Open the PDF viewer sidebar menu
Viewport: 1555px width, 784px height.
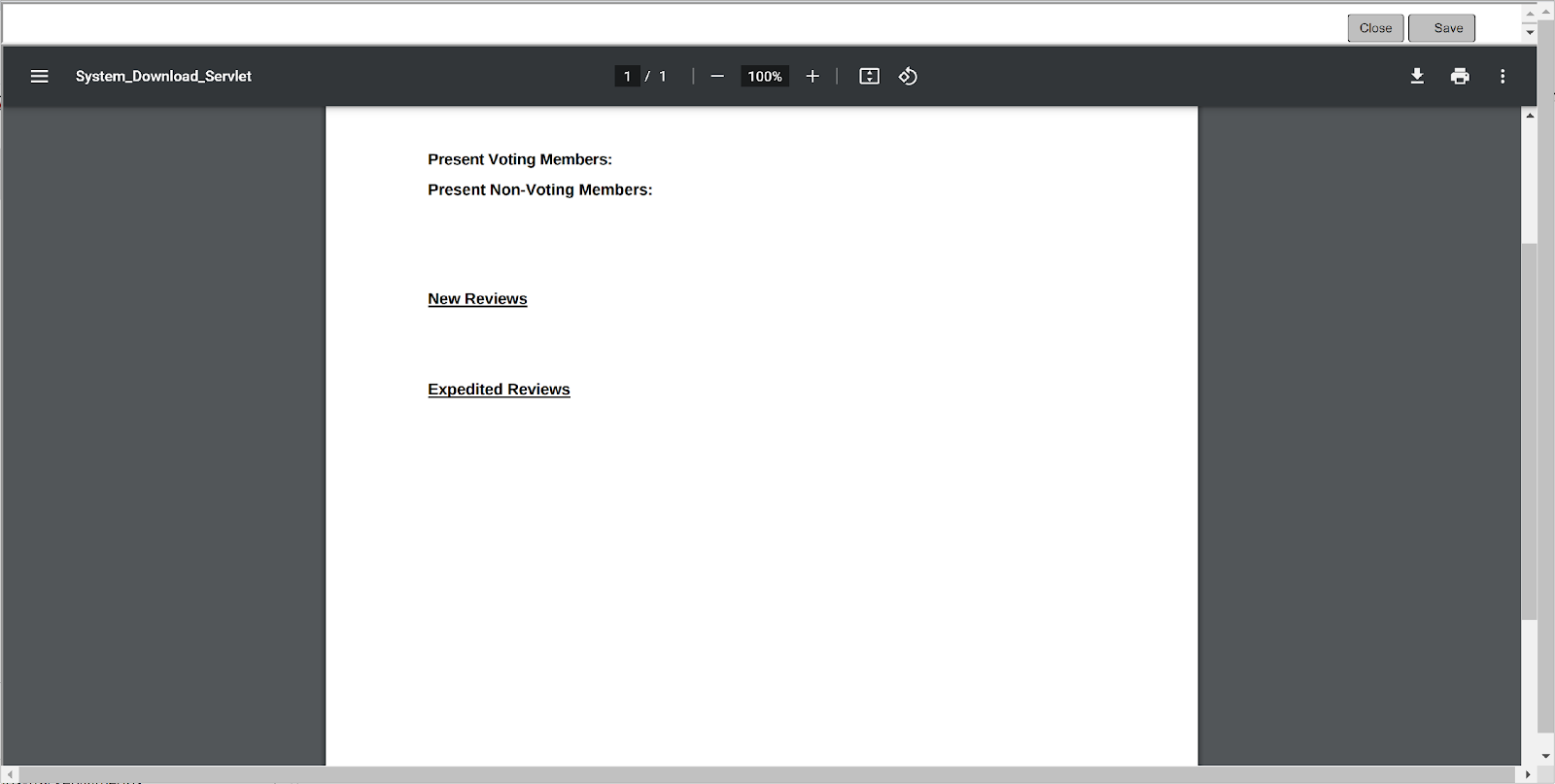(39, 76)
